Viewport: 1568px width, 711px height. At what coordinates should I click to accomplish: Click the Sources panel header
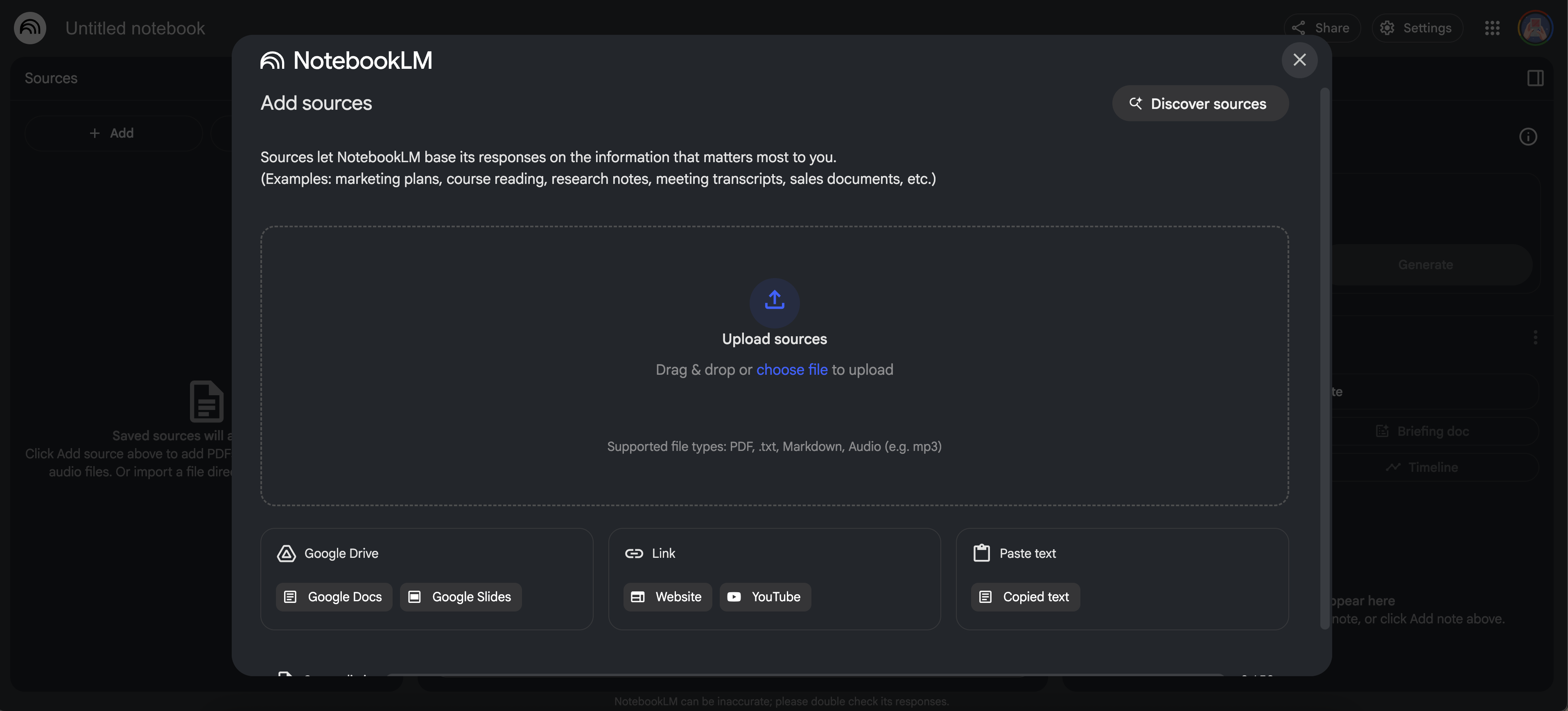click(51, 78)
